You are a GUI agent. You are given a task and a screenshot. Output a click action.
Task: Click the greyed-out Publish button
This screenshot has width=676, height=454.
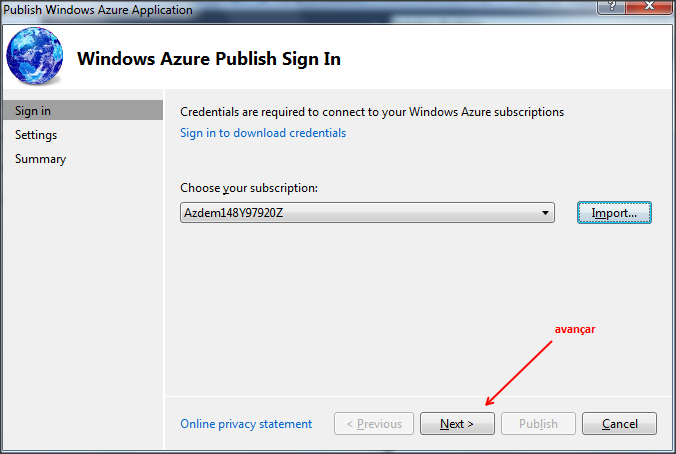pyautogui.click(x=538, y=423)
